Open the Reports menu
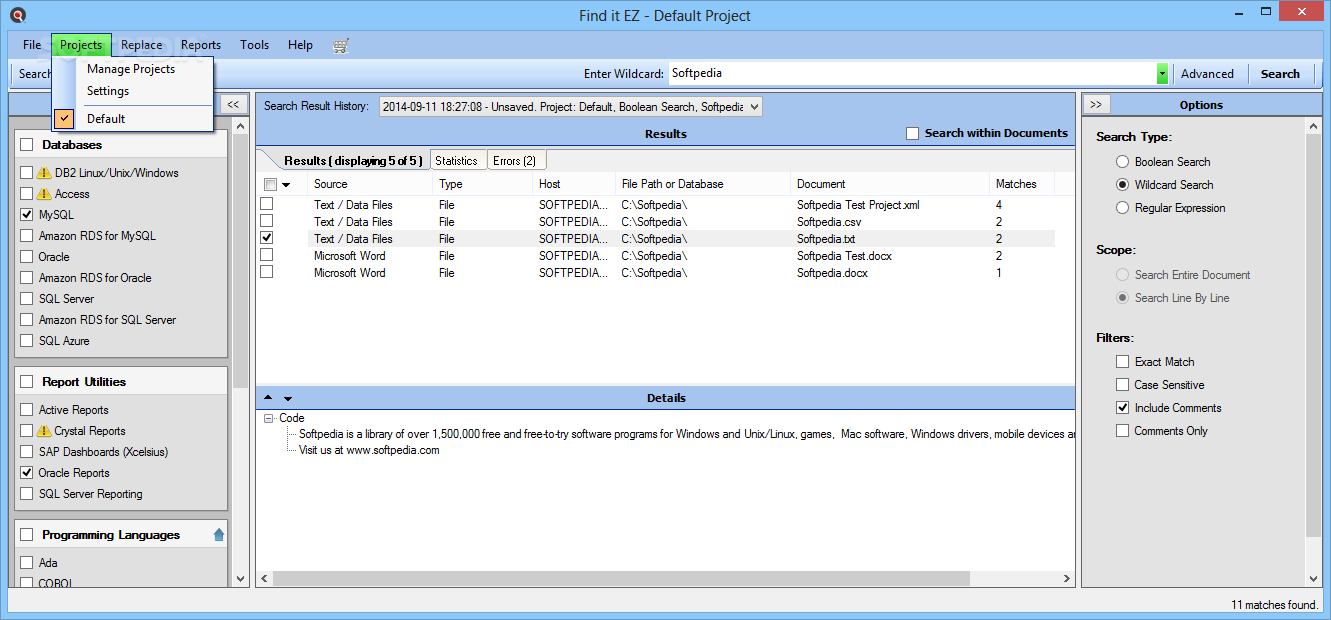This screenshot has height=620, width=1331. click(x=201, y=45)
